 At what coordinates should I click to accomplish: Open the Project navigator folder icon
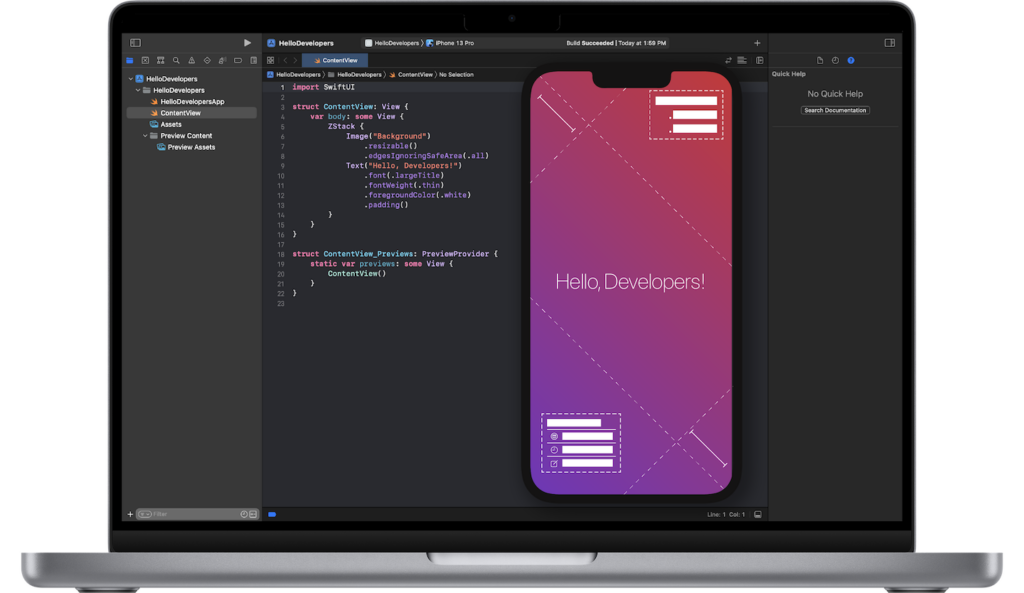(x=131, y=60)
